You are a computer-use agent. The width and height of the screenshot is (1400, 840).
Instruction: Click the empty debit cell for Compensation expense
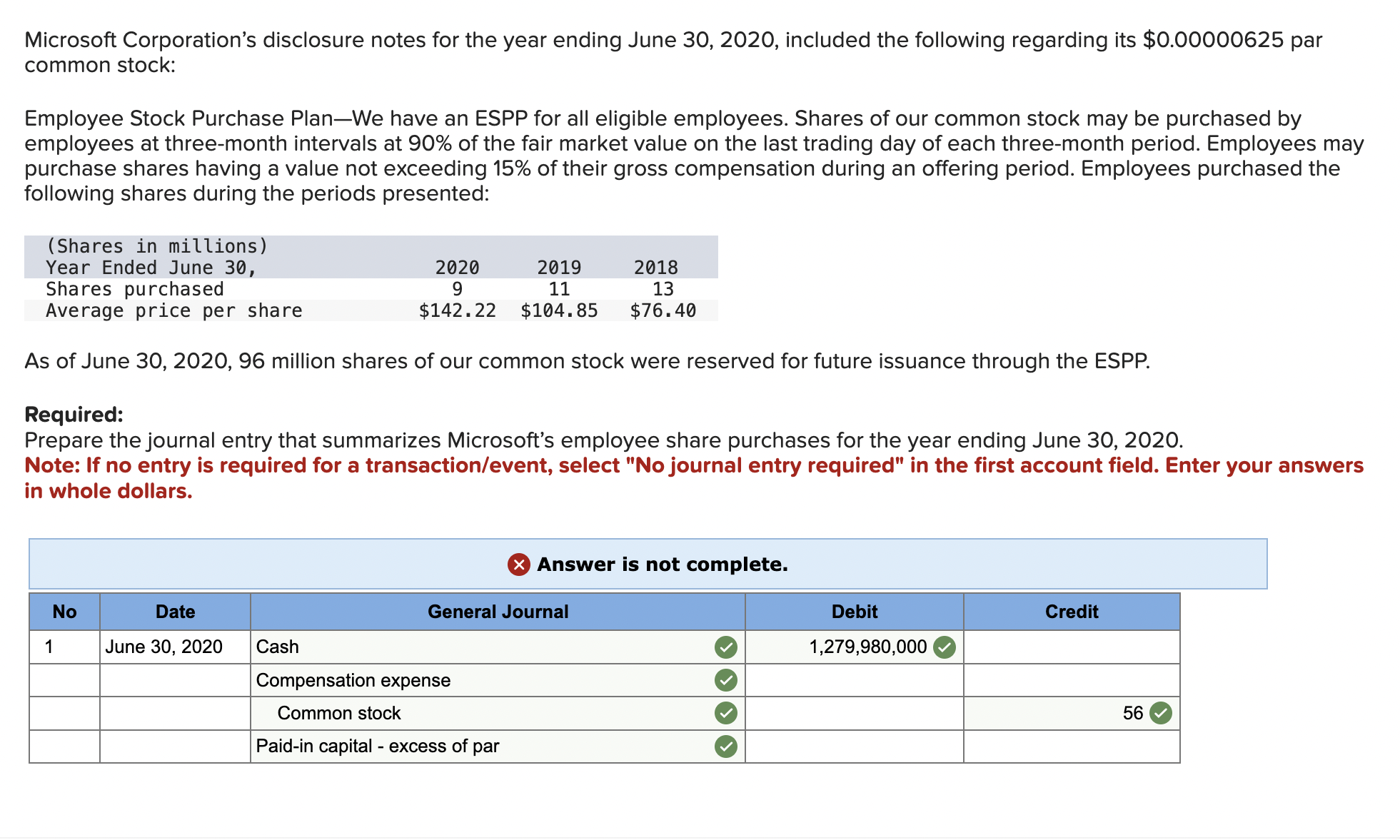(854, 680)
